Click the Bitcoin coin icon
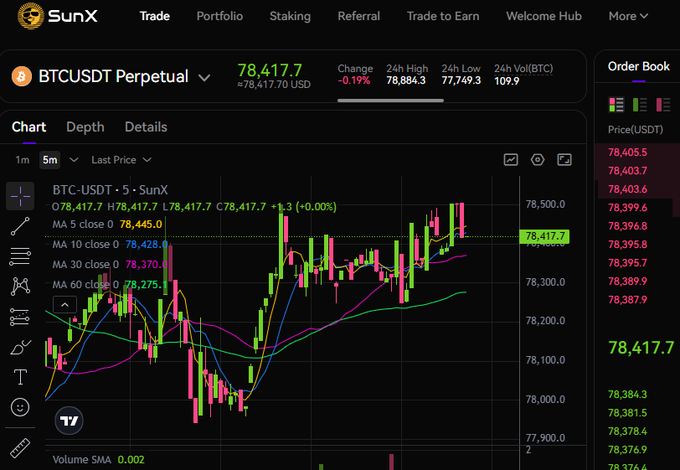 click(x=22, y=77)
